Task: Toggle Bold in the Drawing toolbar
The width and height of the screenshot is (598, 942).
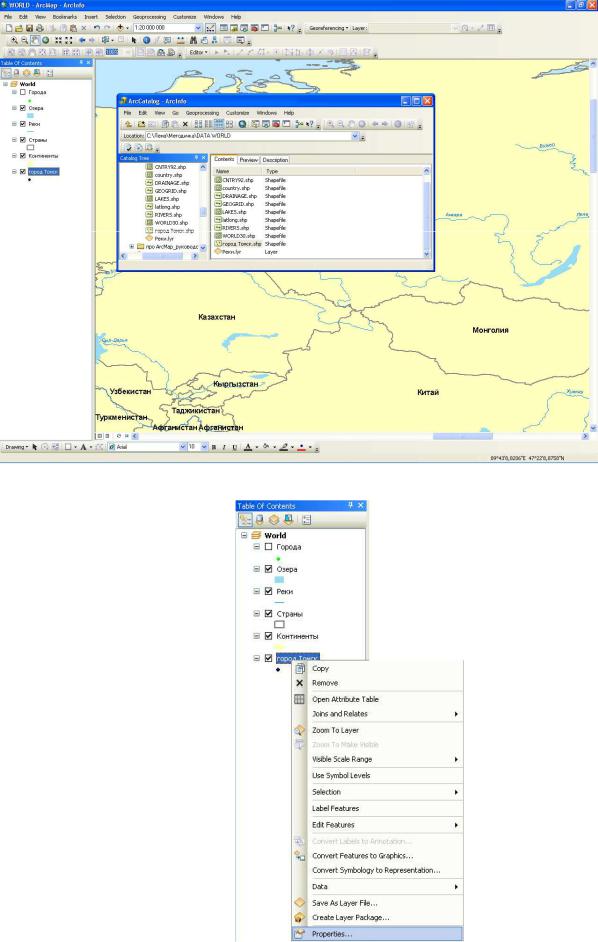Action: [213, 447]
